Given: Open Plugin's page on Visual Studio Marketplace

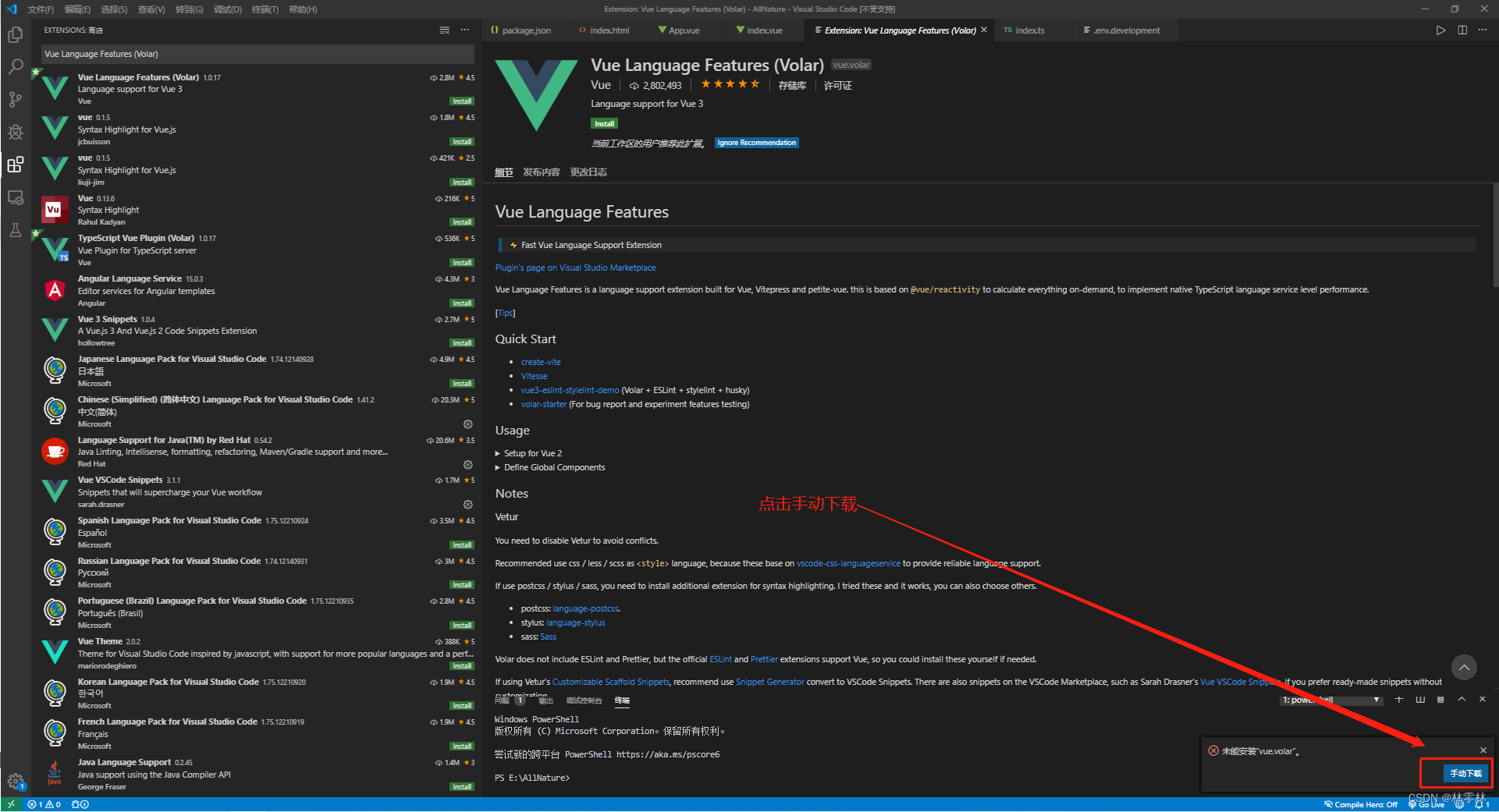Looking at the screenshot, I should [x=575, y=268].
